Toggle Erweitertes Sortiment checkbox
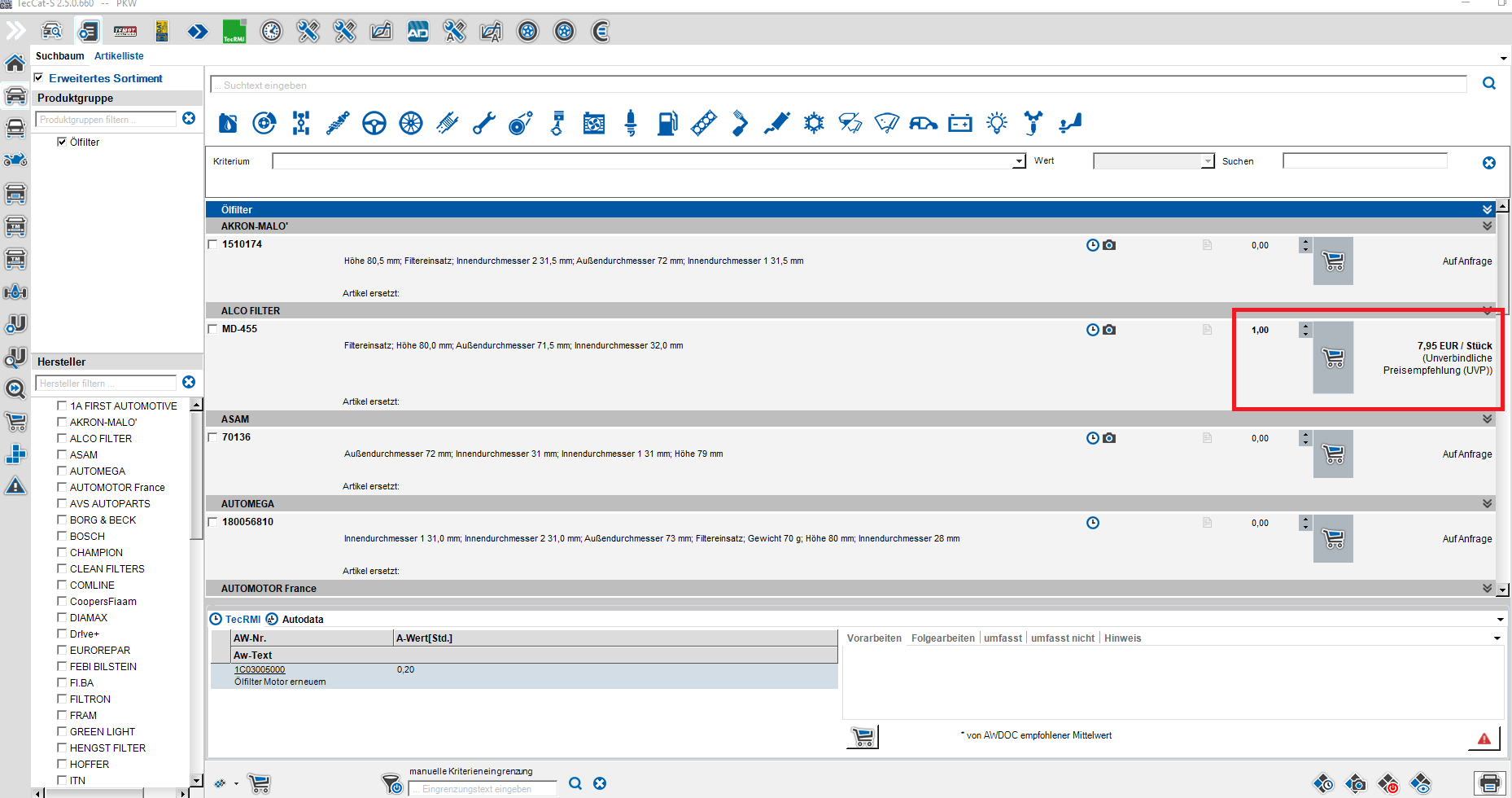 tap(38, 78)
